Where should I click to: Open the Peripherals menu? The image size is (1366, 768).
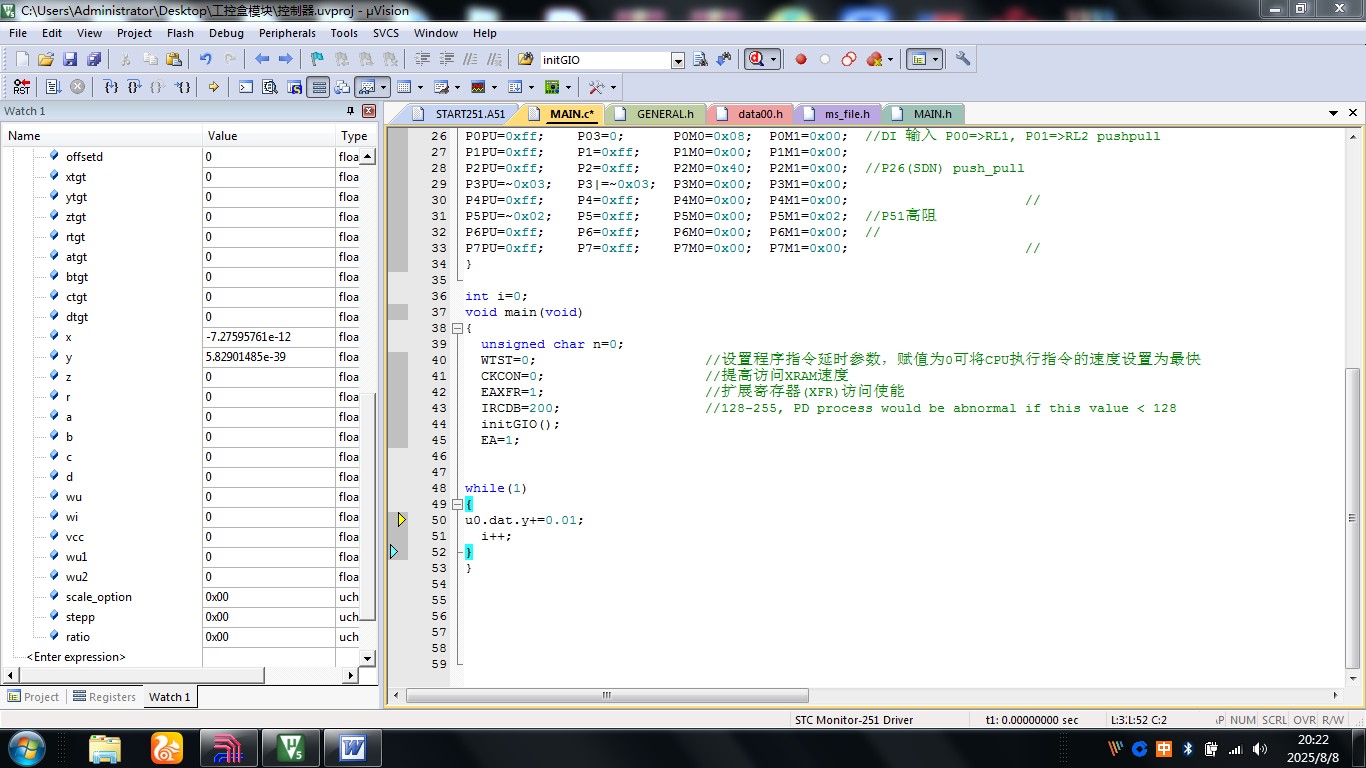coord(287,33)
